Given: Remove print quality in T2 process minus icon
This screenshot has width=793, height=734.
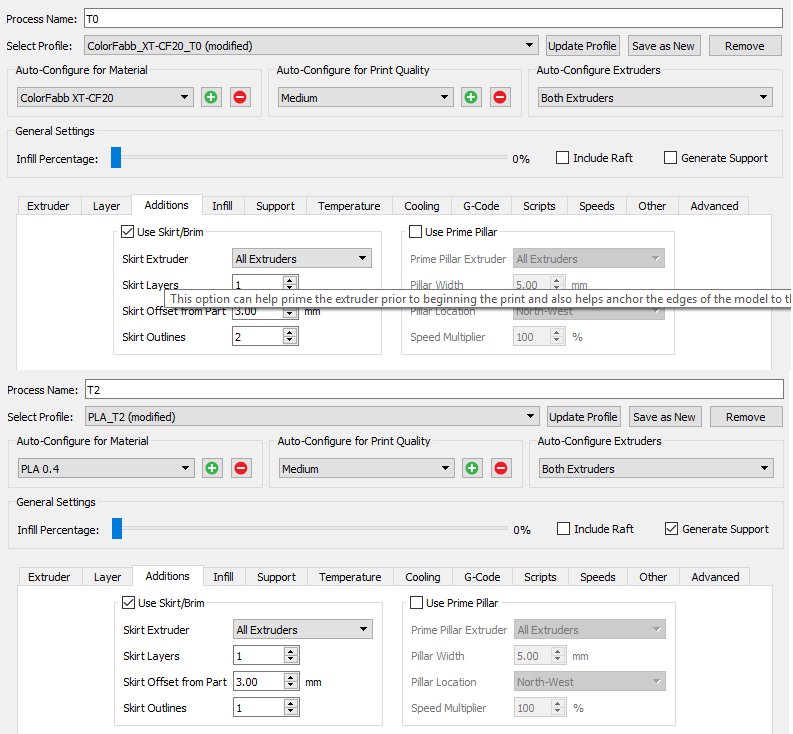Looking at the screenshot, I should [x=501, y=468].
